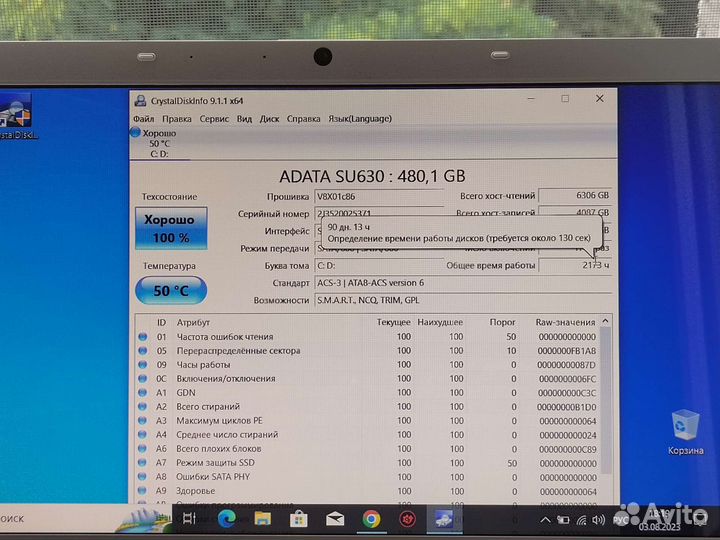Open the Правка menu
The height and width of the screenshot is (540, 720).
point(177,118)
